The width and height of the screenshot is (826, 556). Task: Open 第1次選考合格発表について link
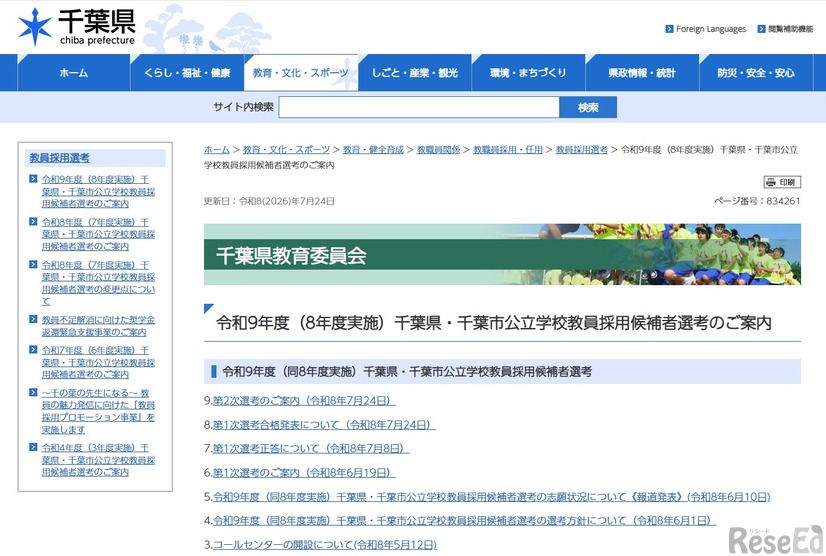pos(324,425)
